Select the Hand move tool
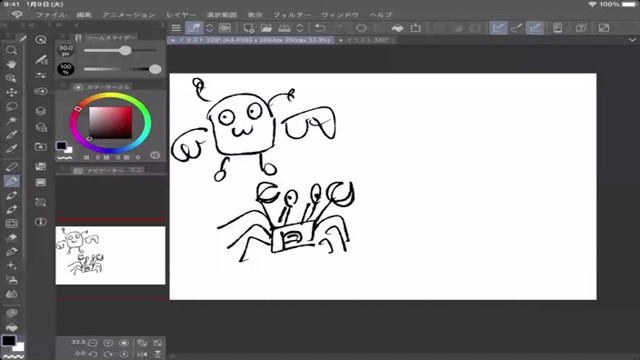The image size is (640, 360). coord(11,64)
